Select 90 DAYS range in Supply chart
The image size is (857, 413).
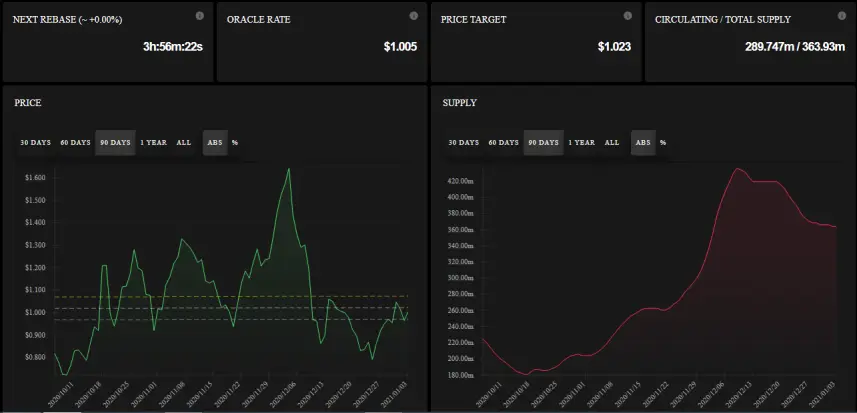543,143
